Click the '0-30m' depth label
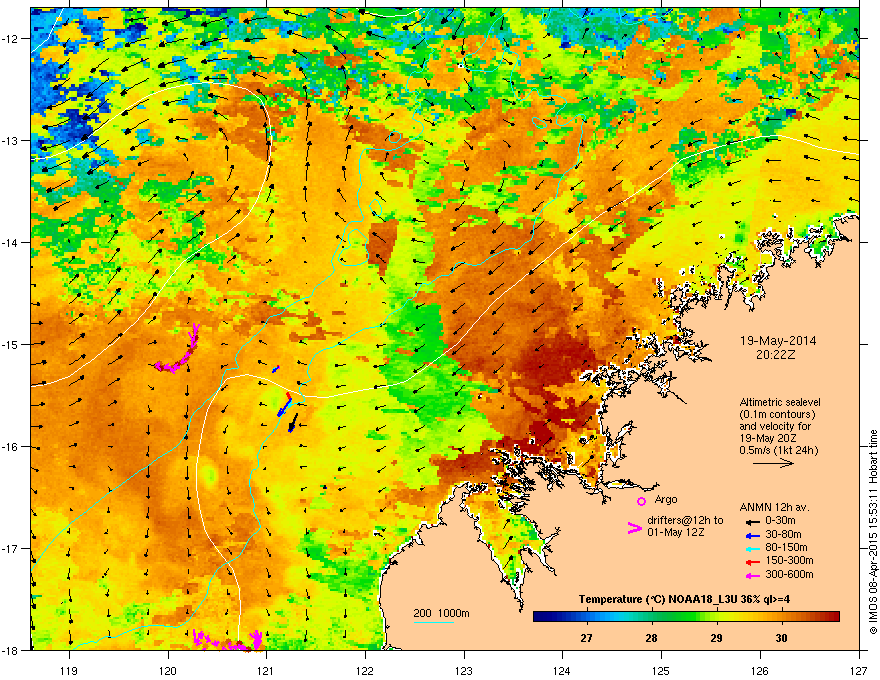Screen dimensions: 880x680 click(x=780, y=521)
